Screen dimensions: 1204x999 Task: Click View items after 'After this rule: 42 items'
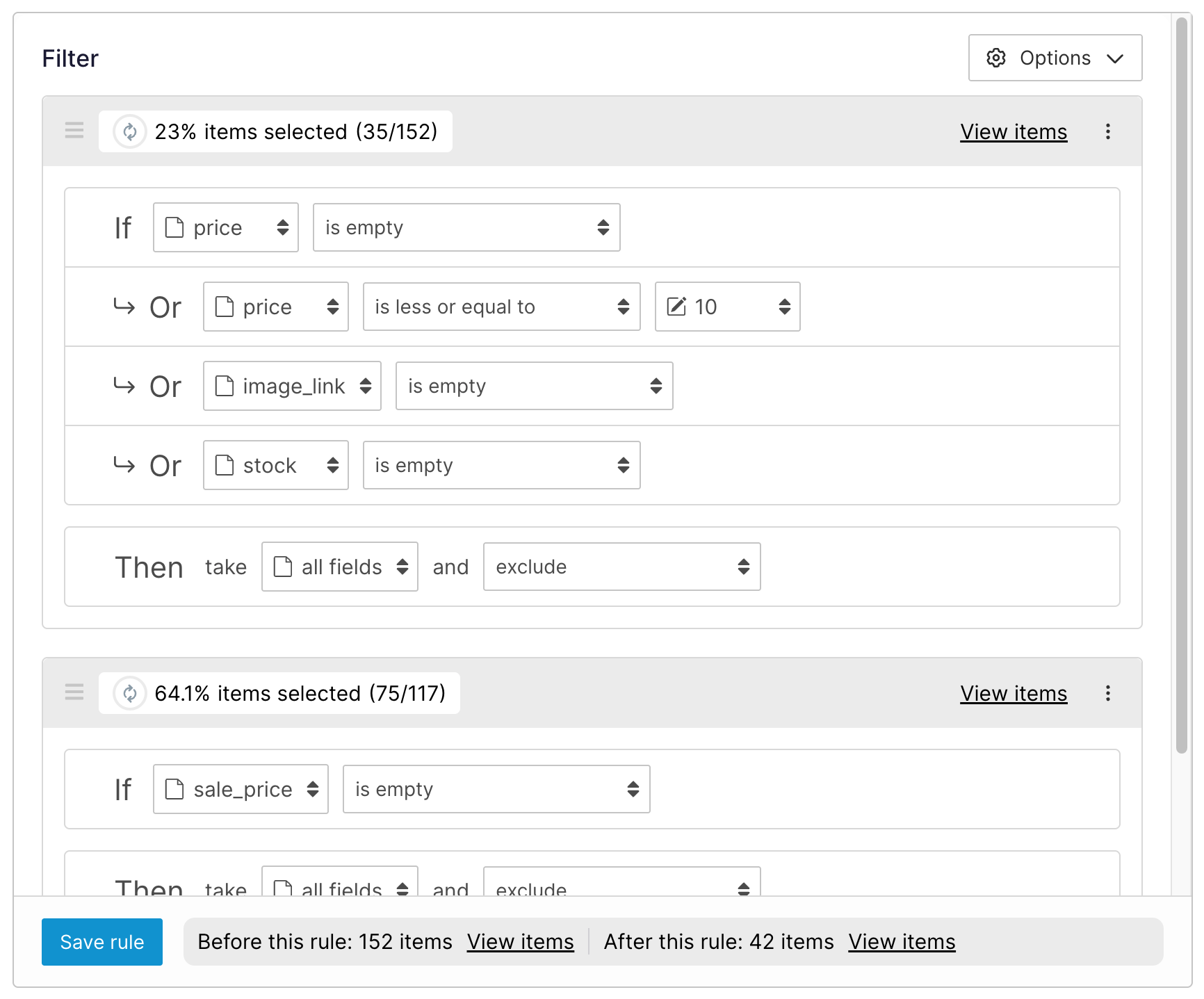902,942
